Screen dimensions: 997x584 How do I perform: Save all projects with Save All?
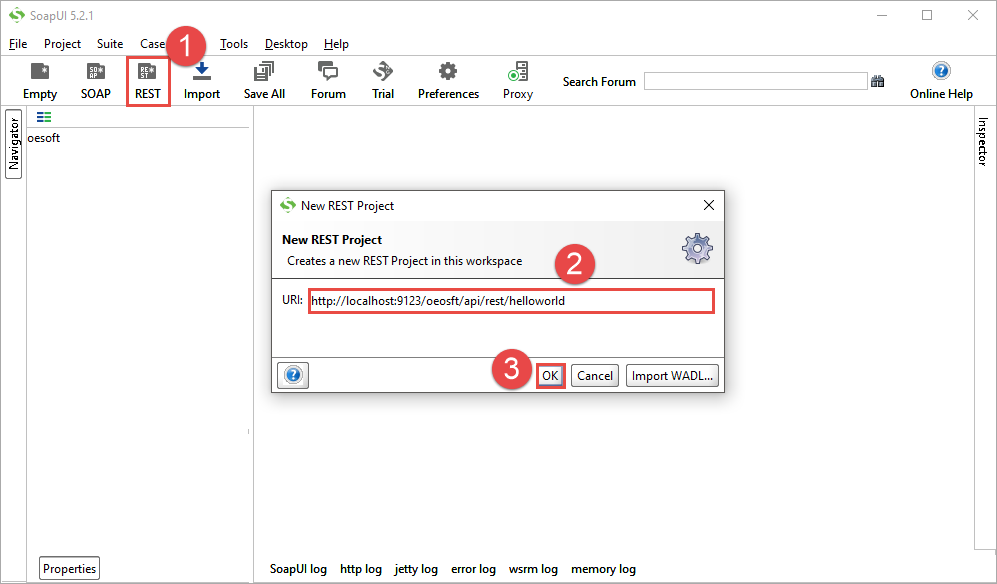point(264,81)
